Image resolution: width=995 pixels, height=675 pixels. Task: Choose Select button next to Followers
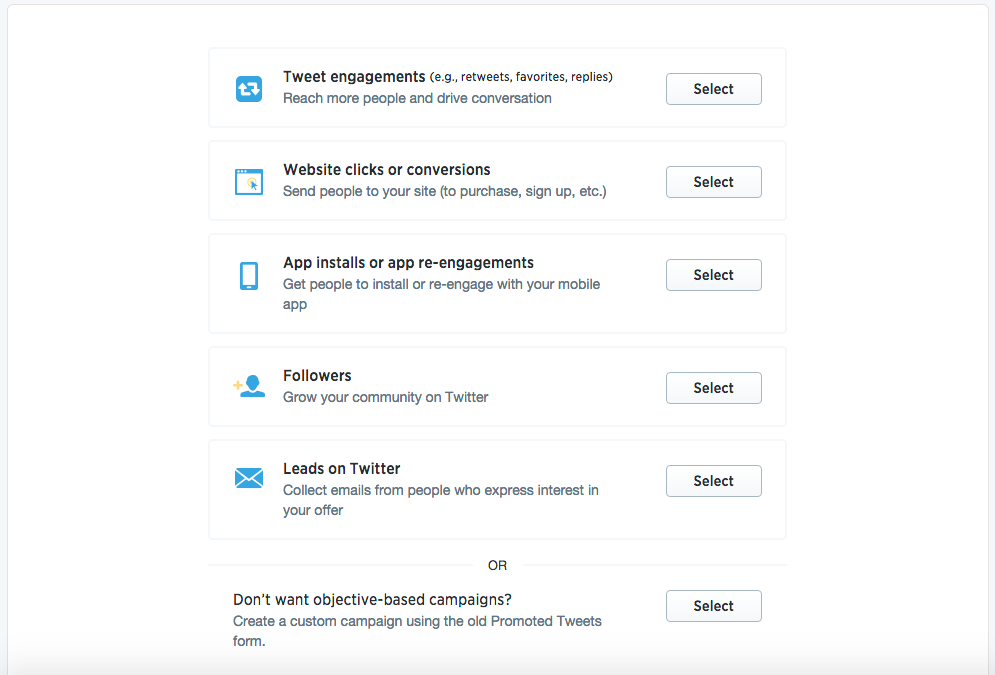[x=713, y=388]
